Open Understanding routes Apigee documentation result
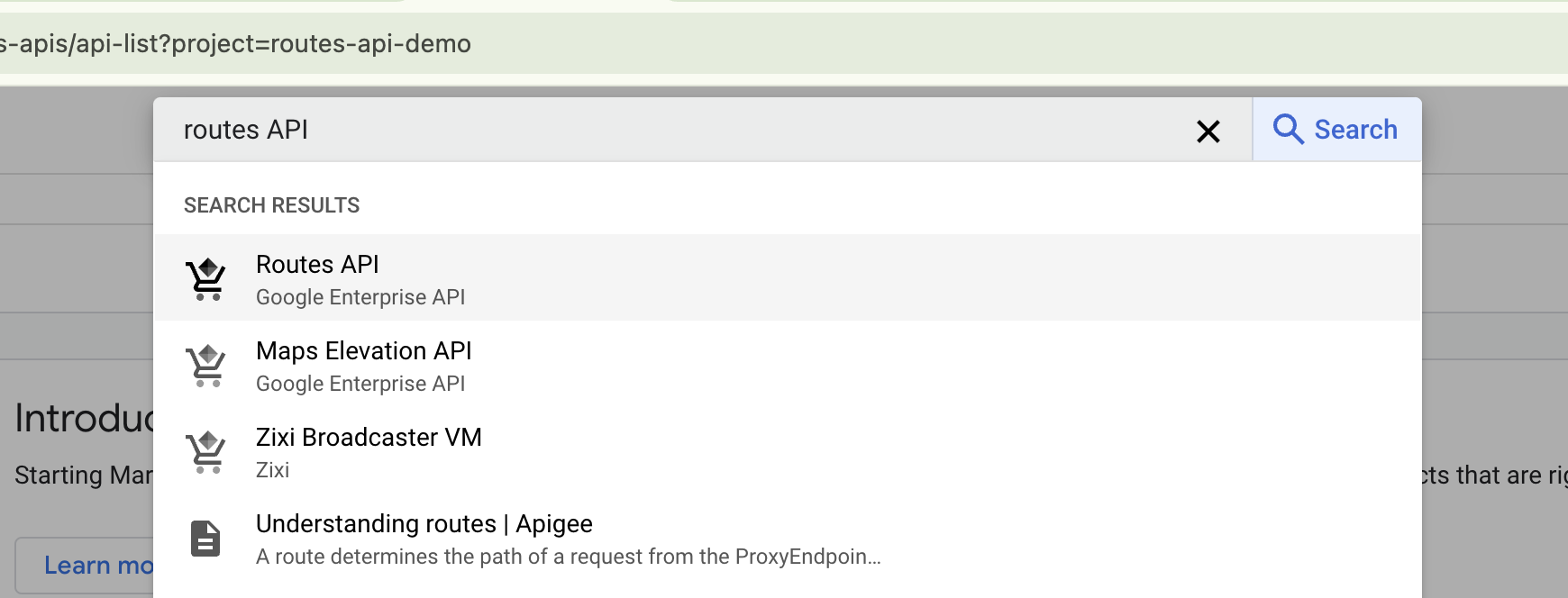 [424, 524]
